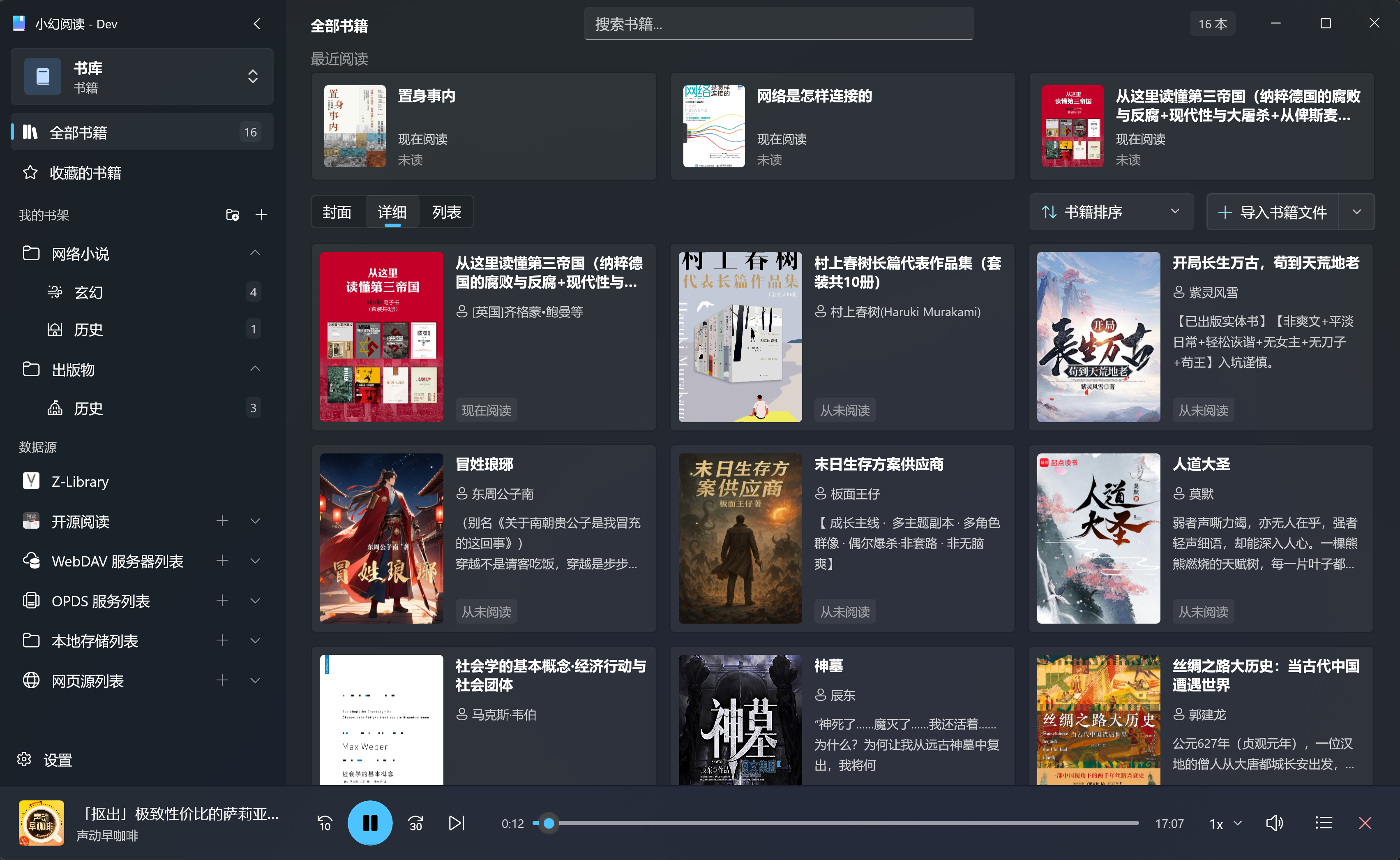Mute the player volume

pyautogui.click(x=1274, y=823)
